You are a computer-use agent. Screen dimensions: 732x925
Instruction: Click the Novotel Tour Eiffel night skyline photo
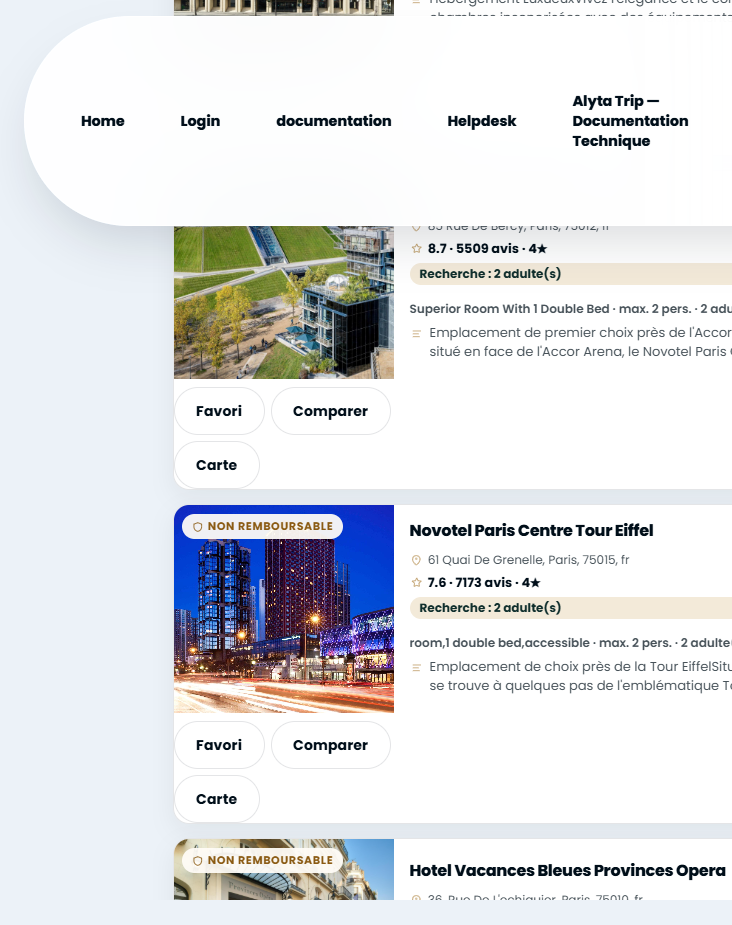(284, 609)
